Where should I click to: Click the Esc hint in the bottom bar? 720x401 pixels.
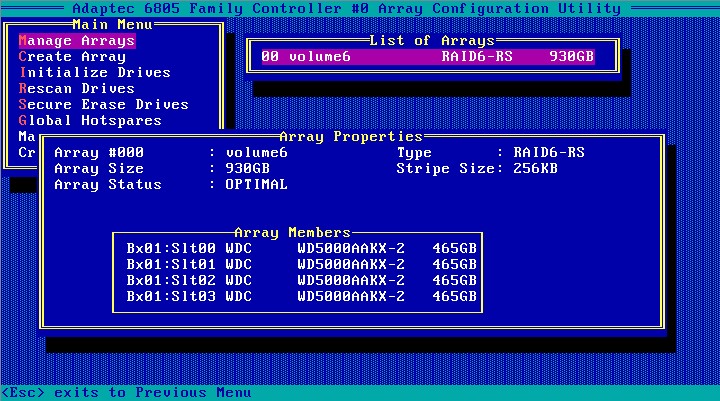126,393
